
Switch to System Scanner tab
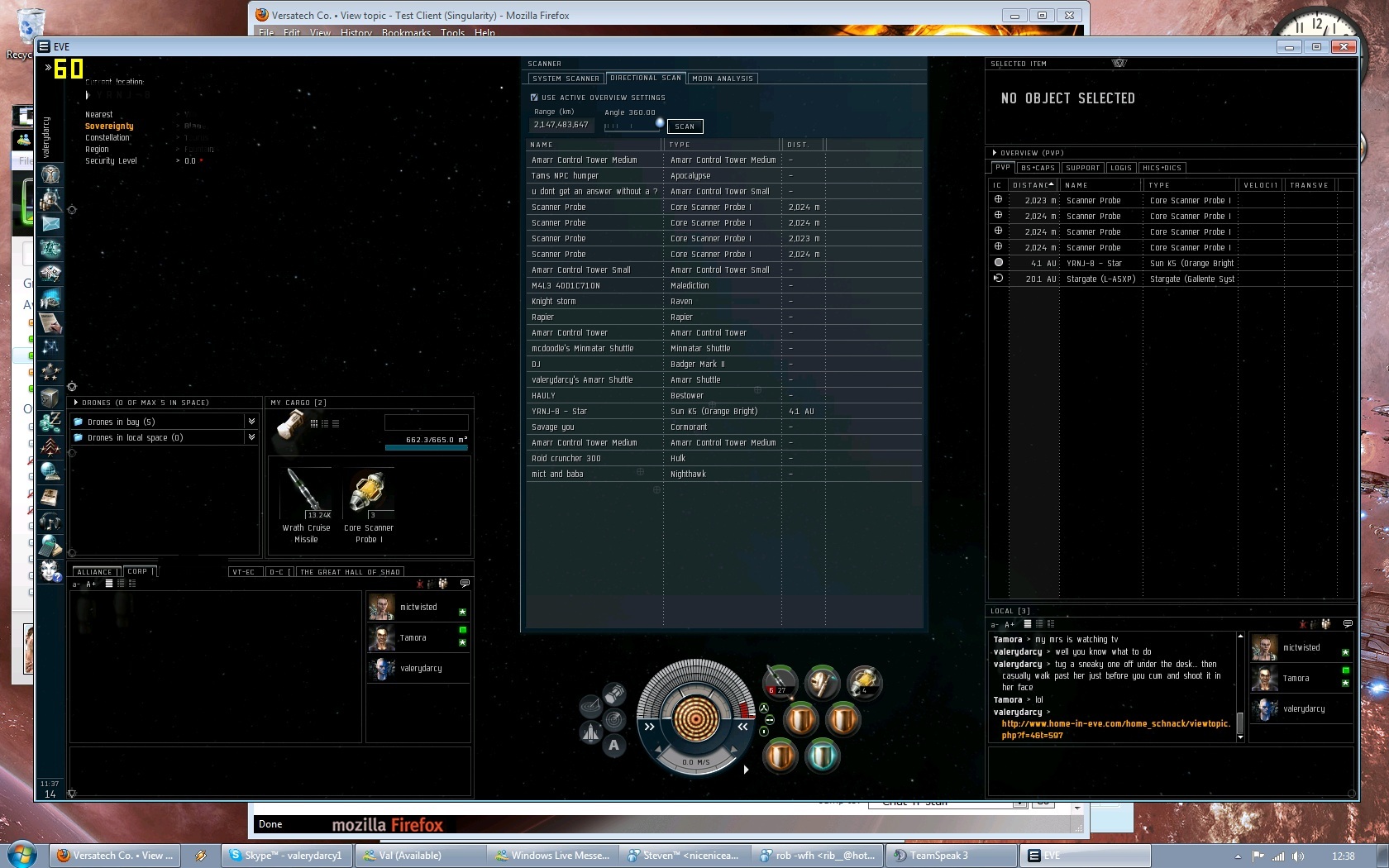[566, 79]
